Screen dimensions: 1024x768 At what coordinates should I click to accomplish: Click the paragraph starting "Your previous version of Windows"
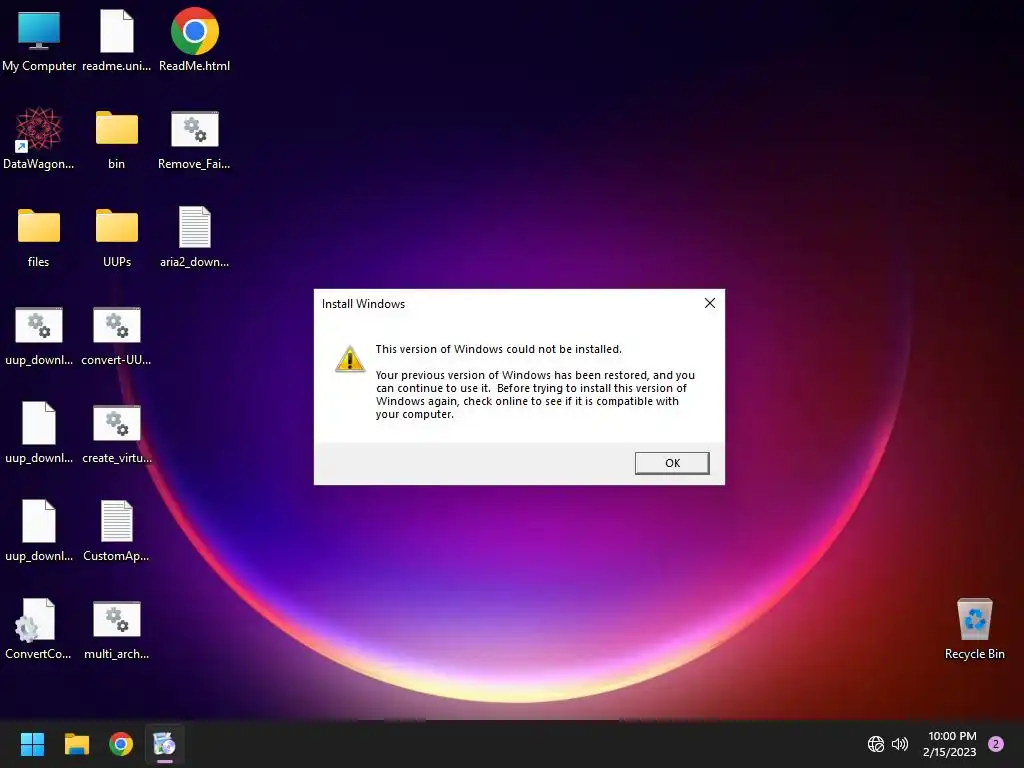pyautogui.click(x=535, y=394)
